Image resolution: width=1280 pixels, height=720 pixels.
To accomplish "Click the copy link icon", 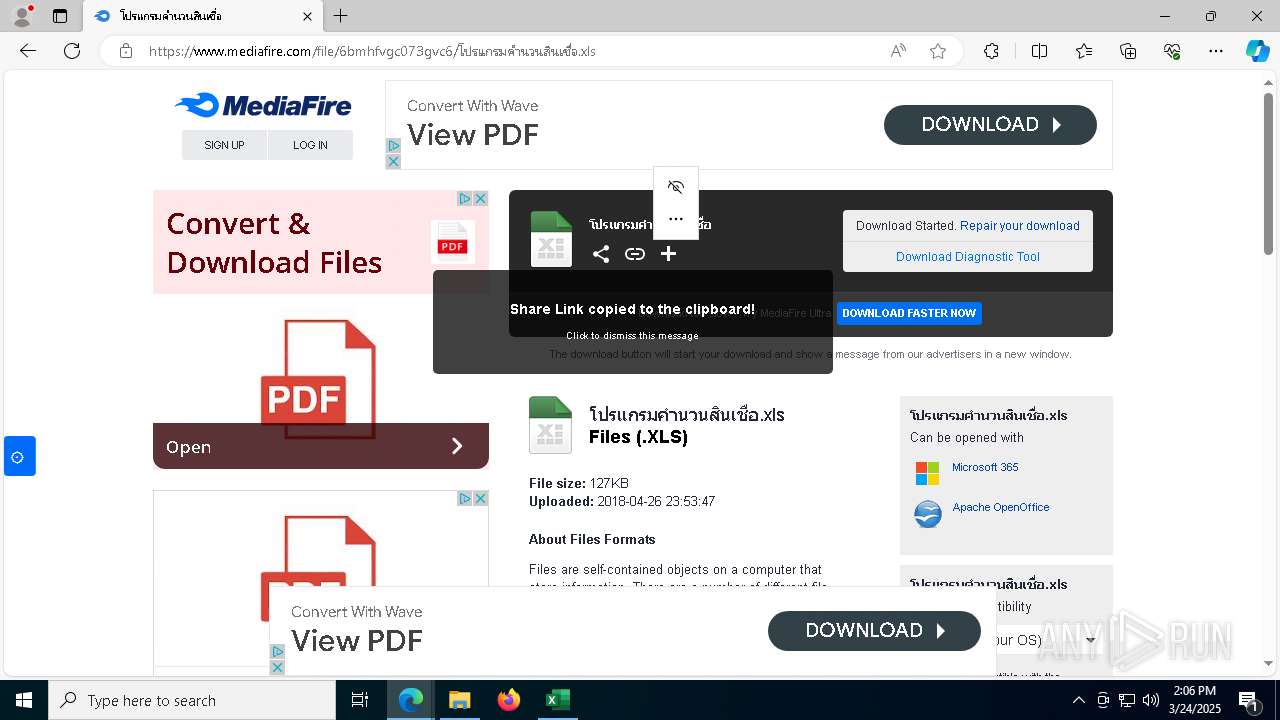I will pyautogui.click(x=635, y=254).
